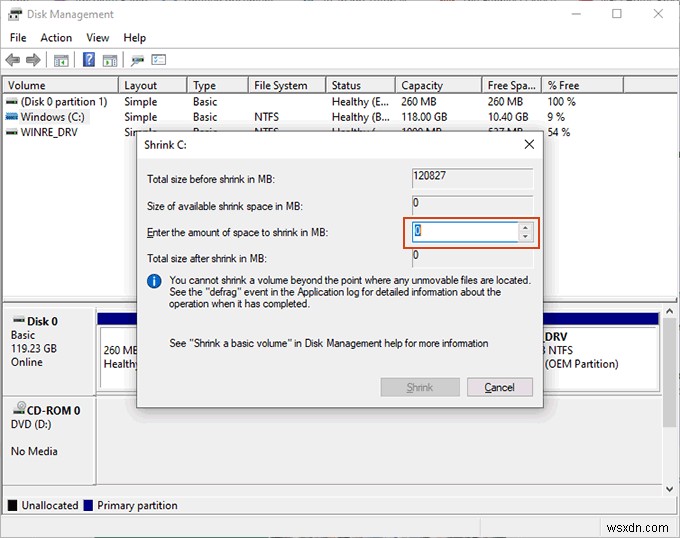Click the Windows (C:) volume icon
Viewport: 680px width, 538px height.
click(12, 117)
